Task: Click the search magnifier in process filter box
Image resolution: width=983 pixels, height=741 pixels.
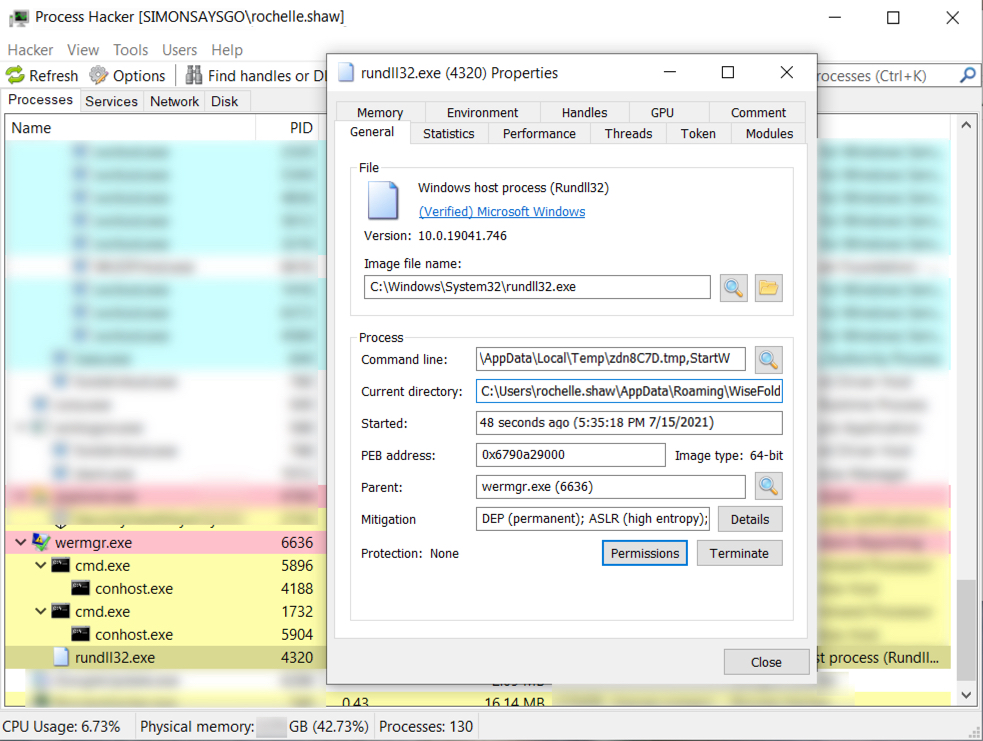Action: (967, 75)
